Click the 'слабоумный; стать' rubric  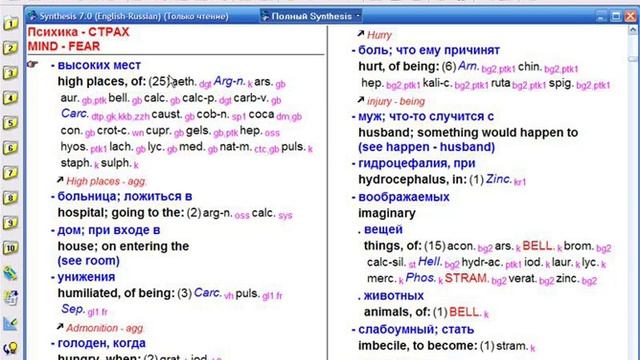416,329
